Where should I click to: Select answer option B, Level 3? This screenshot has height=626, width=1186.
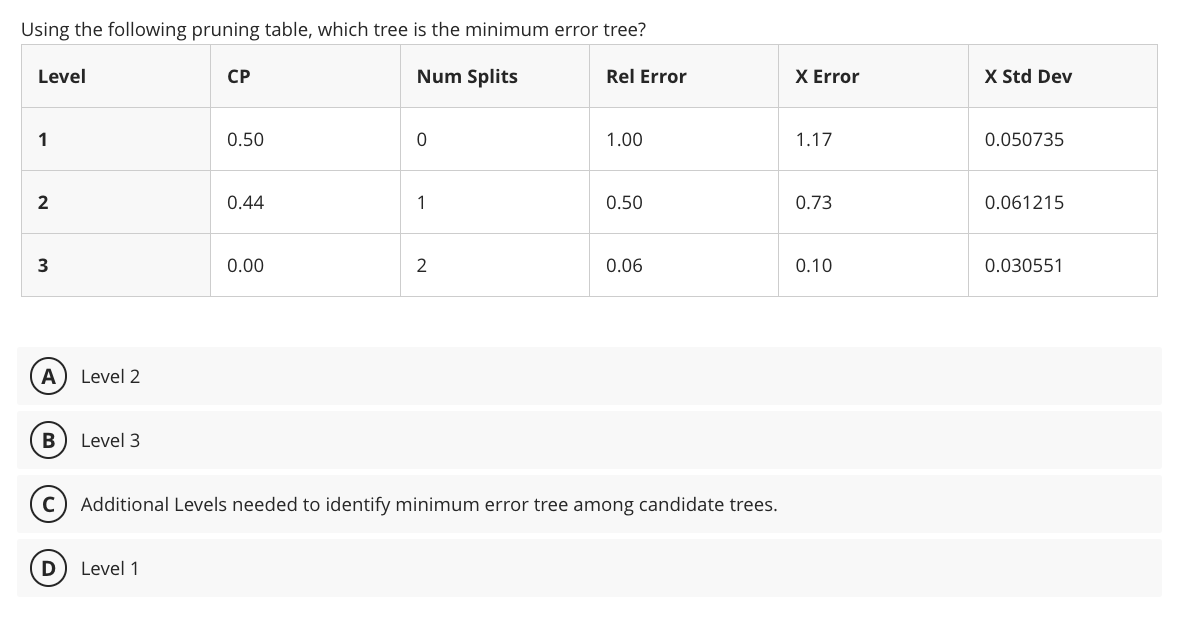tap(110, 440)
